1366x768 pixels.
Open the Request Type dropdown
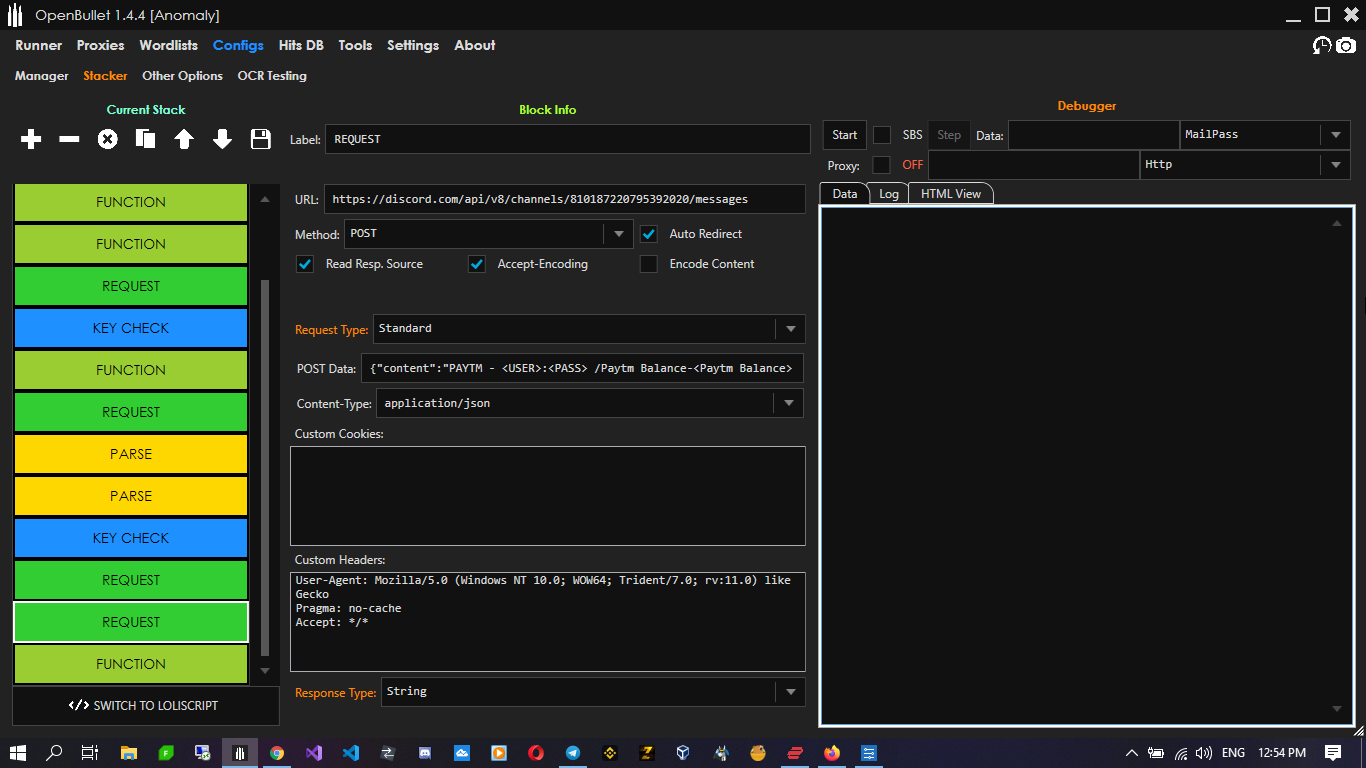(589, 328)
